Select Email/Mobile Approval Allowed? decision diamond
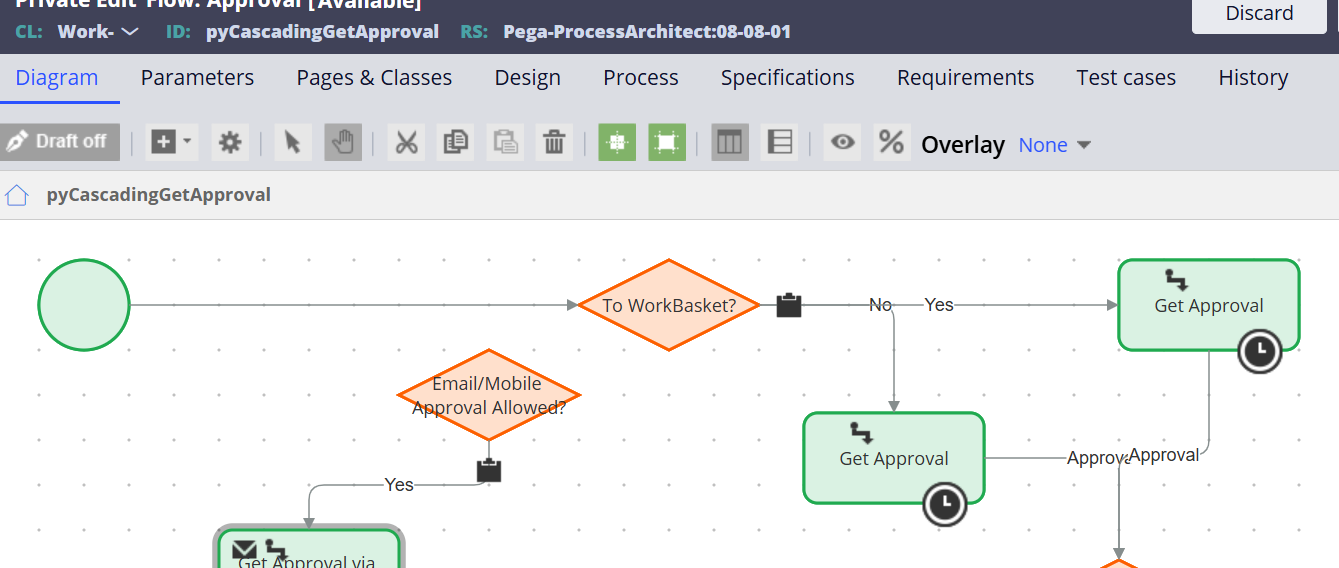Viewport: 1339px width, 568px height. 489,395
